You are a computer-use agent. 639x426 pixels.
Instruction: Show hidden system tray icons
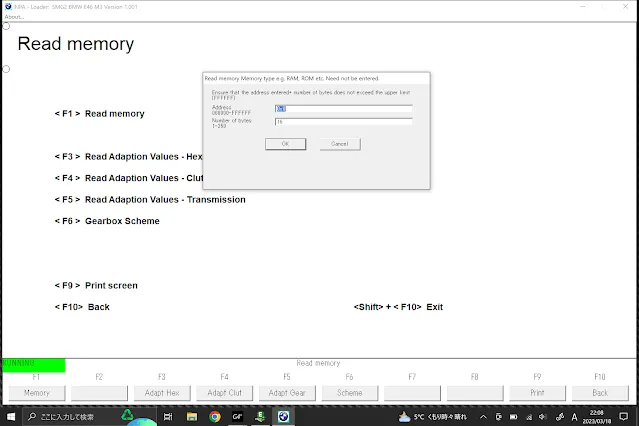pos(483,417)
